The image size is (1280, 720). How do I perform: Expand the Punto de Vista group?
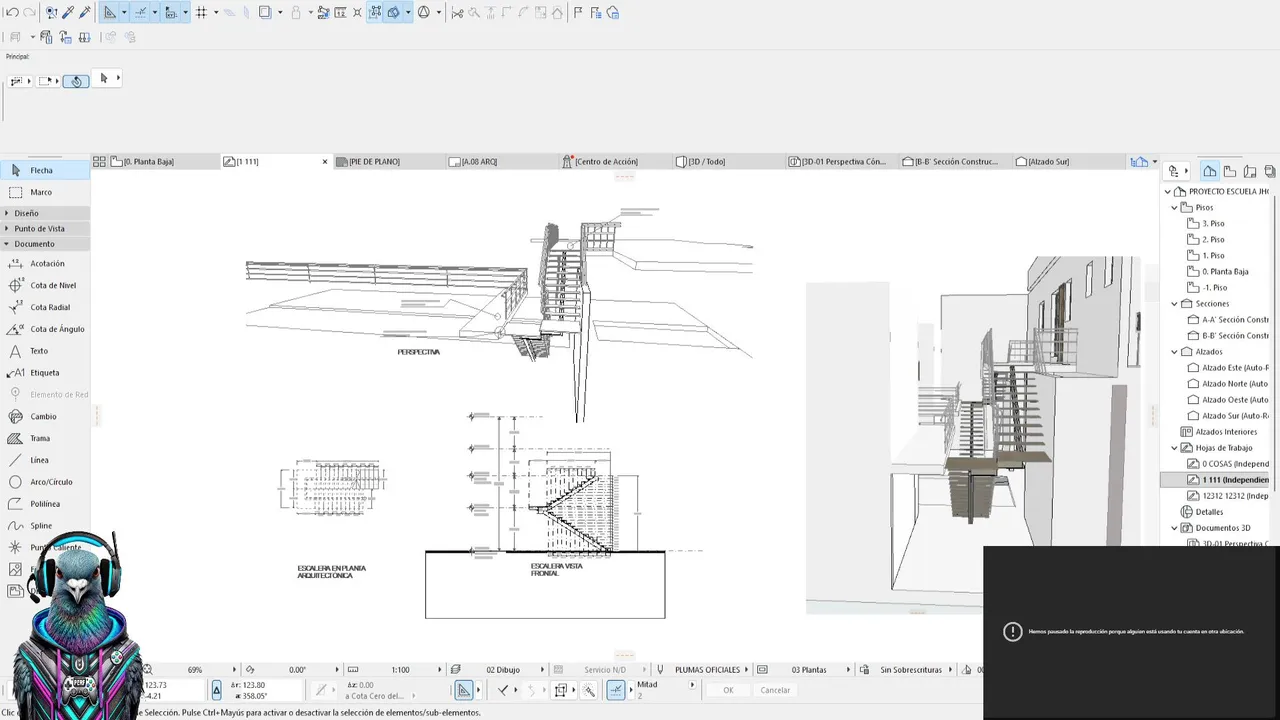point(45,229)
